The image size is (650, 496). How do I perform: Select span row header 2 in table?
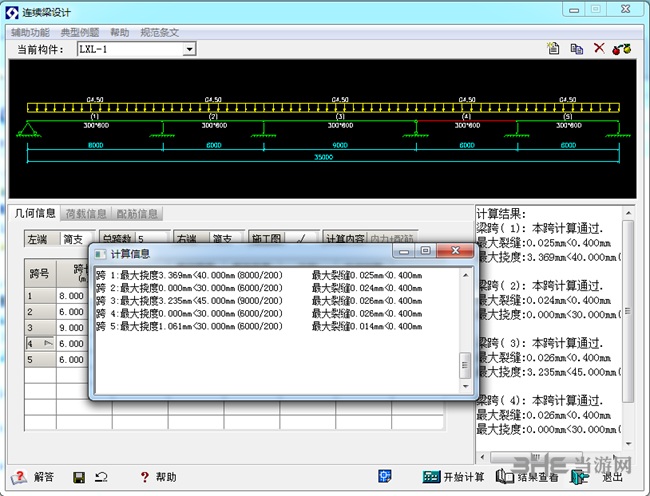tap(40, 312)
